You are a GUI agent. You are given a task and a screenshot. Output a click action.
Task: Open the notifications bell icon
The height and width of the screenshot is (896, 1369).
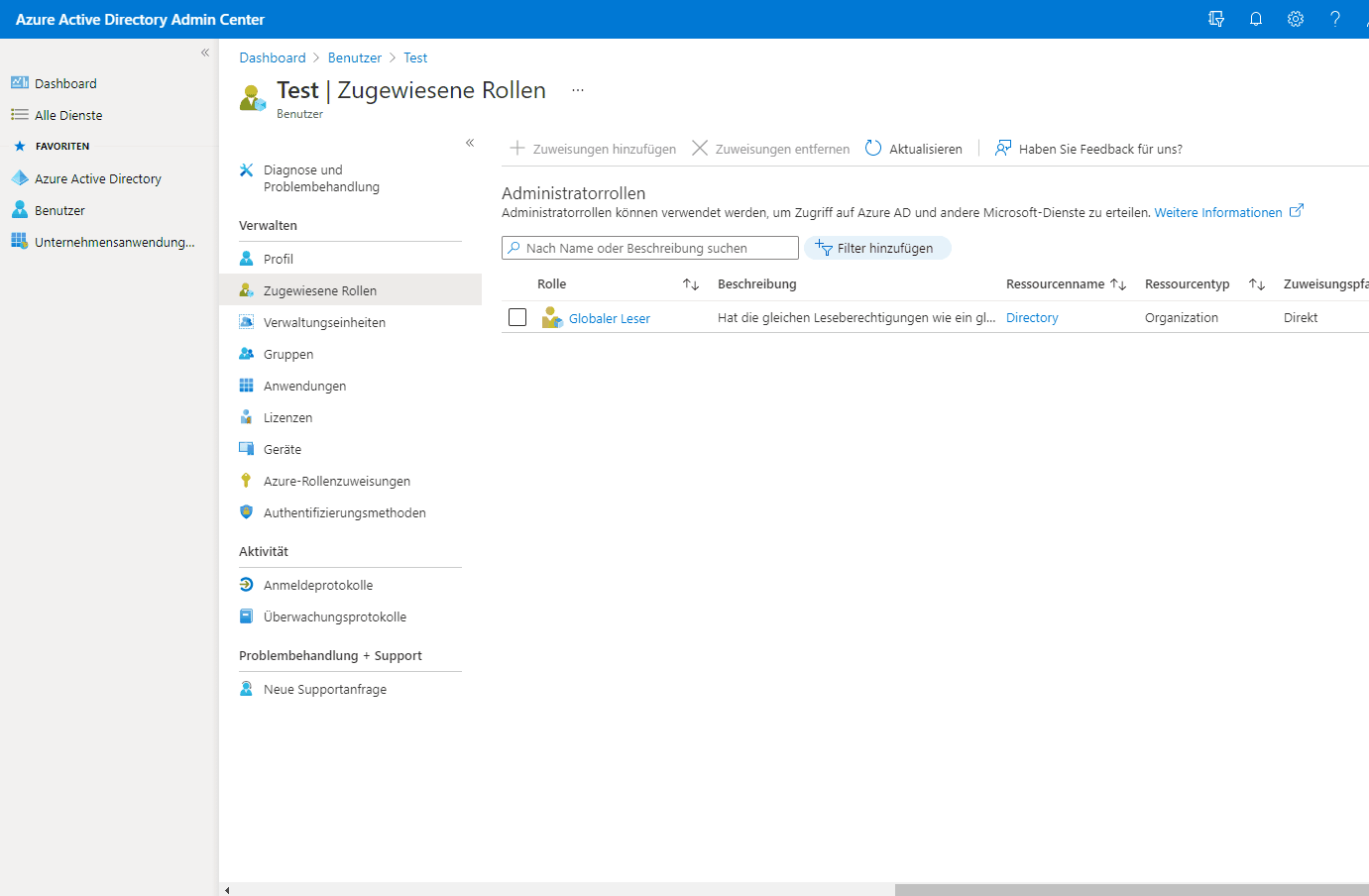1256,19
